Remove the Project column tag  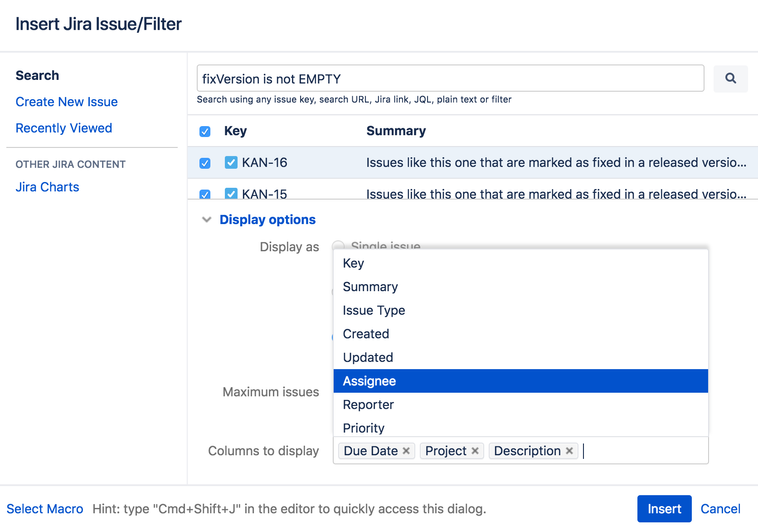(475, 451)
